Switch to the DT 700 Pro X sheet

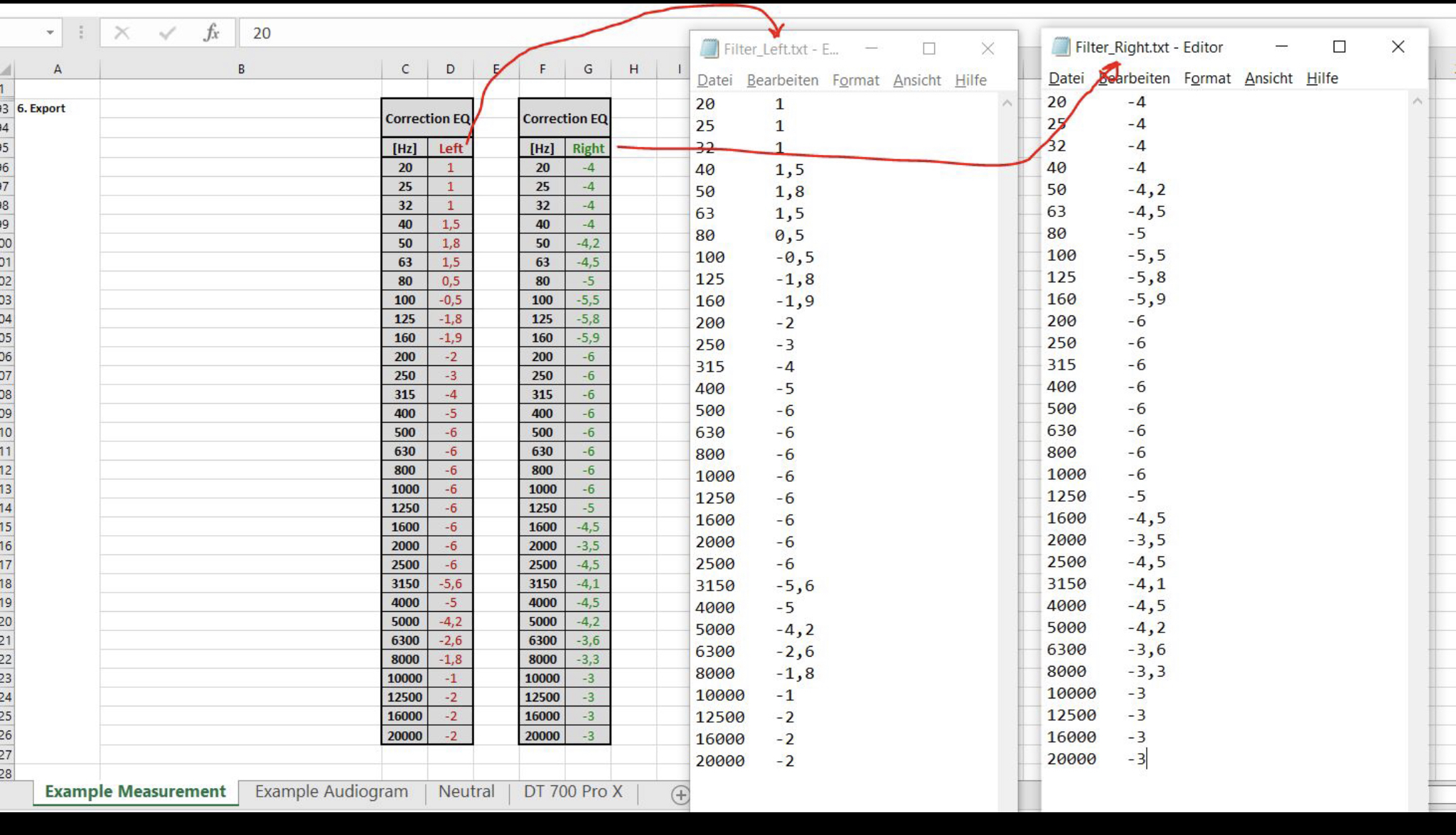pyautogui.click(x=573, y=792)
